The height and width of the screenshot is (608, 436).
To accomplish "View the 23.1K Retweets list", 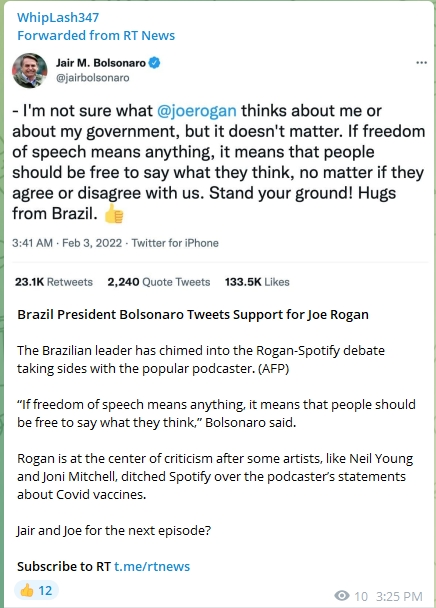I will [x=54, y=282].
